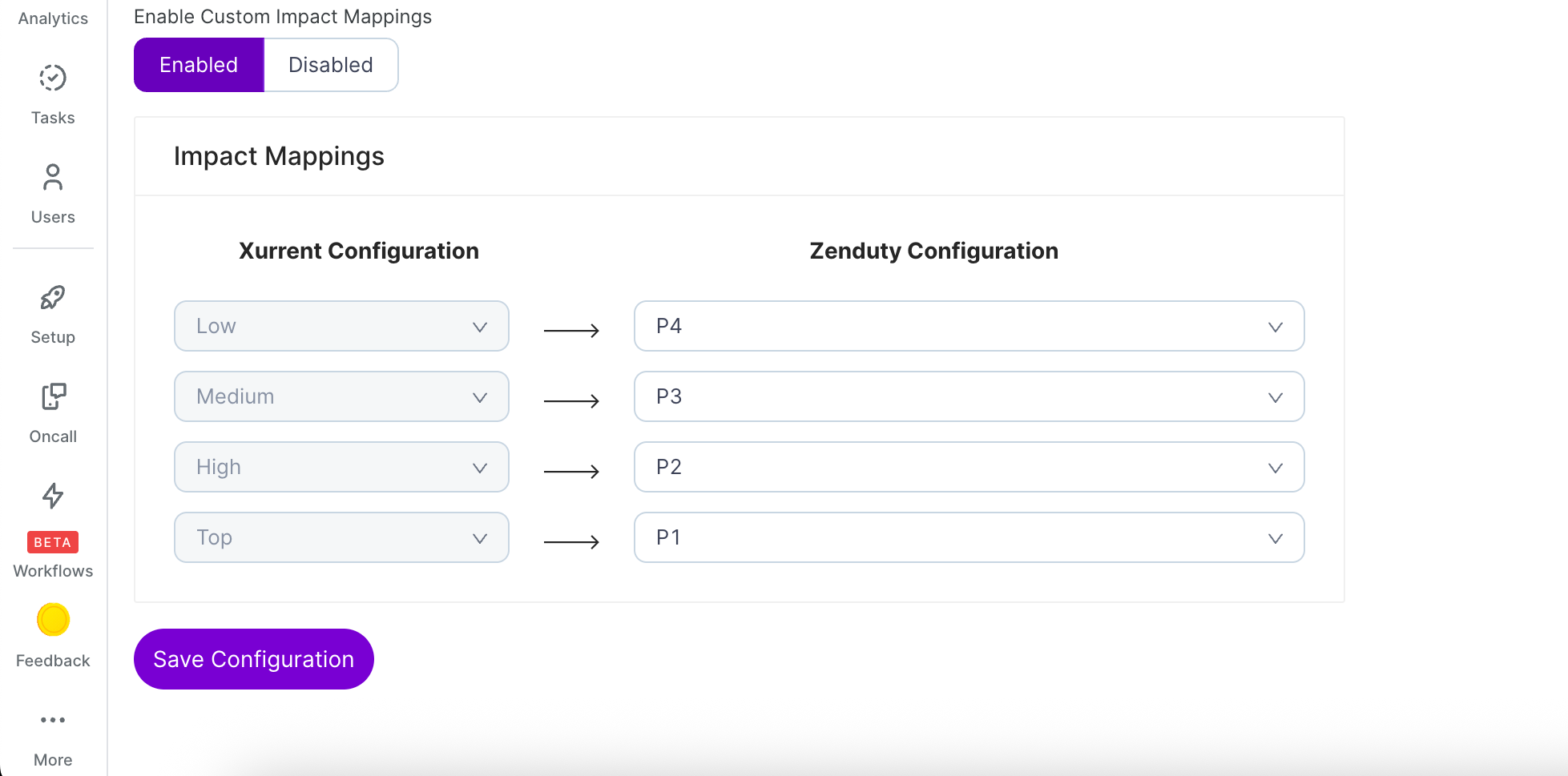Open Setup via the rocket icon
Screen dimensions: 1568x776
tap(53, 298)
